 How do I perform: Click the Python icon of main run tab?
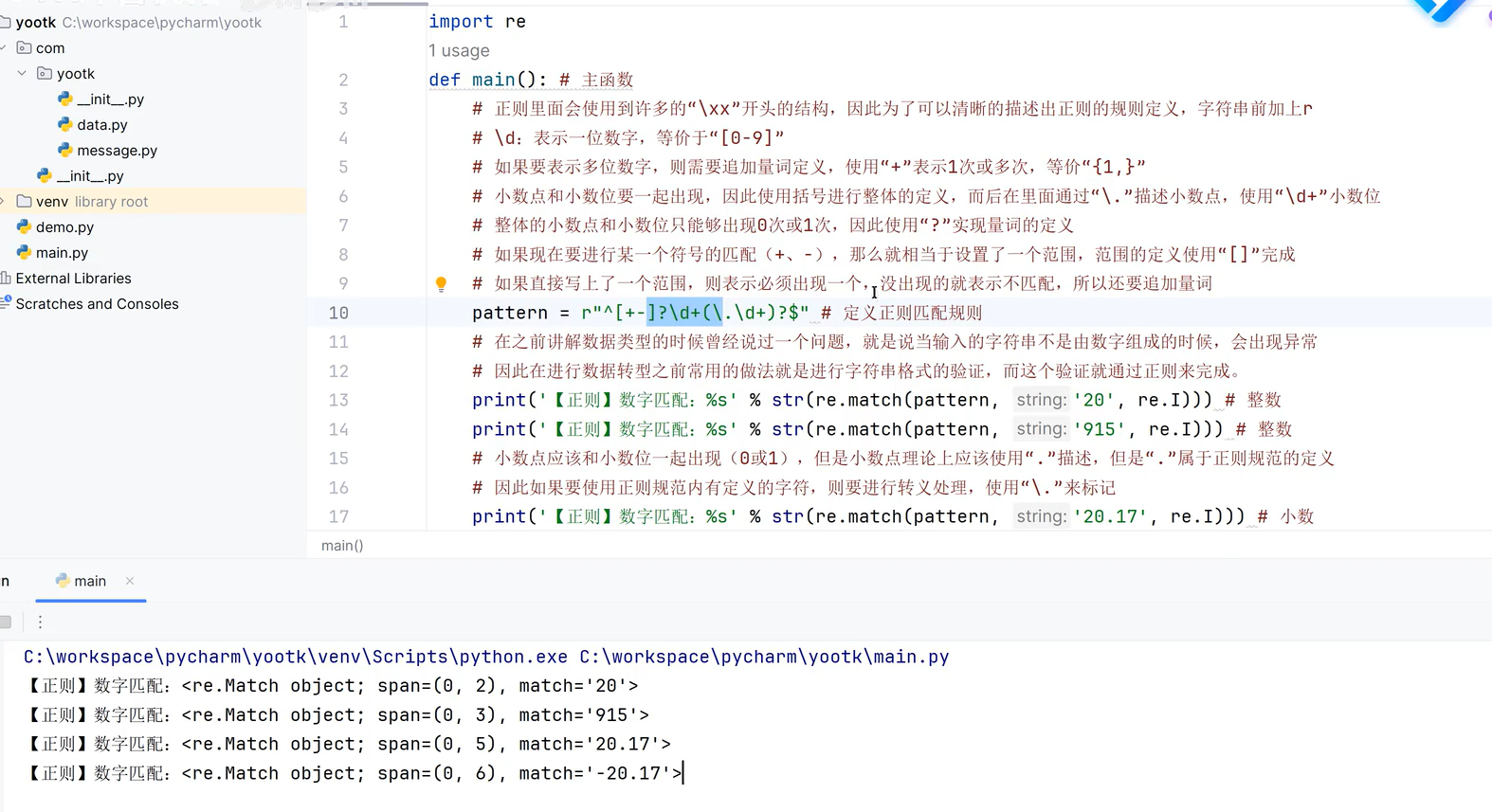pyautogui.click(x=63, y=581)
